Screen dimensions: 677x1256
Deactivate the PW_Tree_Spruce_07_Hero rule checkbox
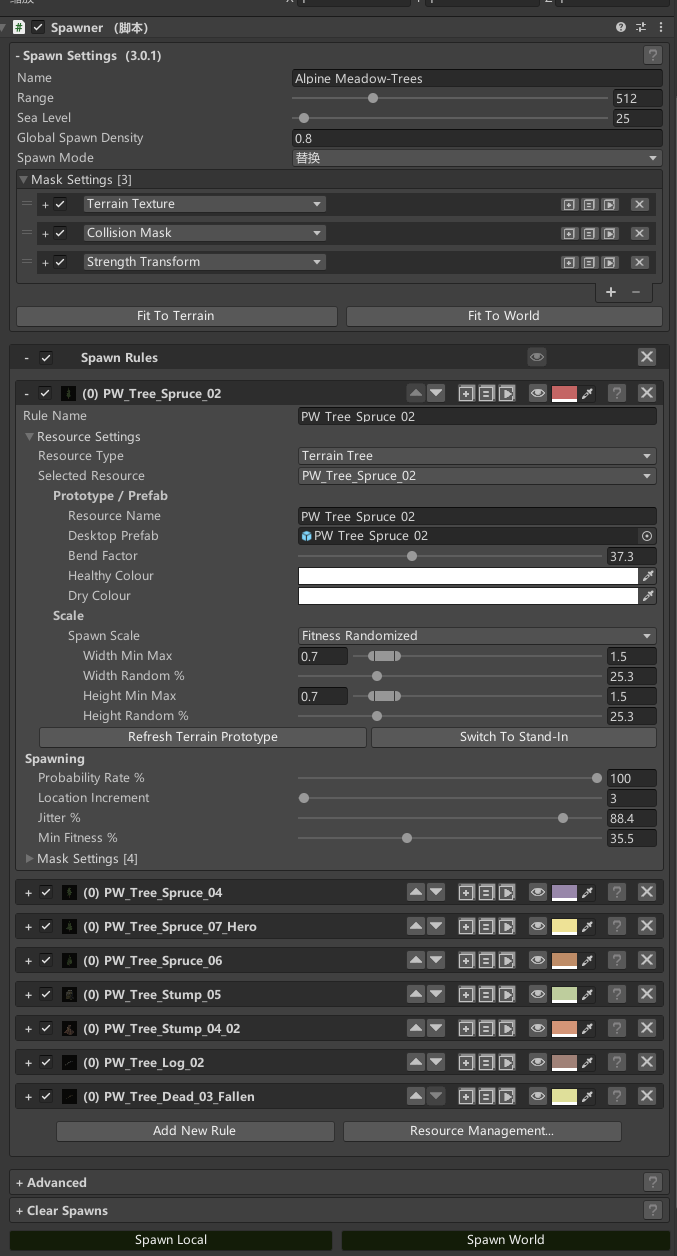pyautogui.click(x=45, y=927)
